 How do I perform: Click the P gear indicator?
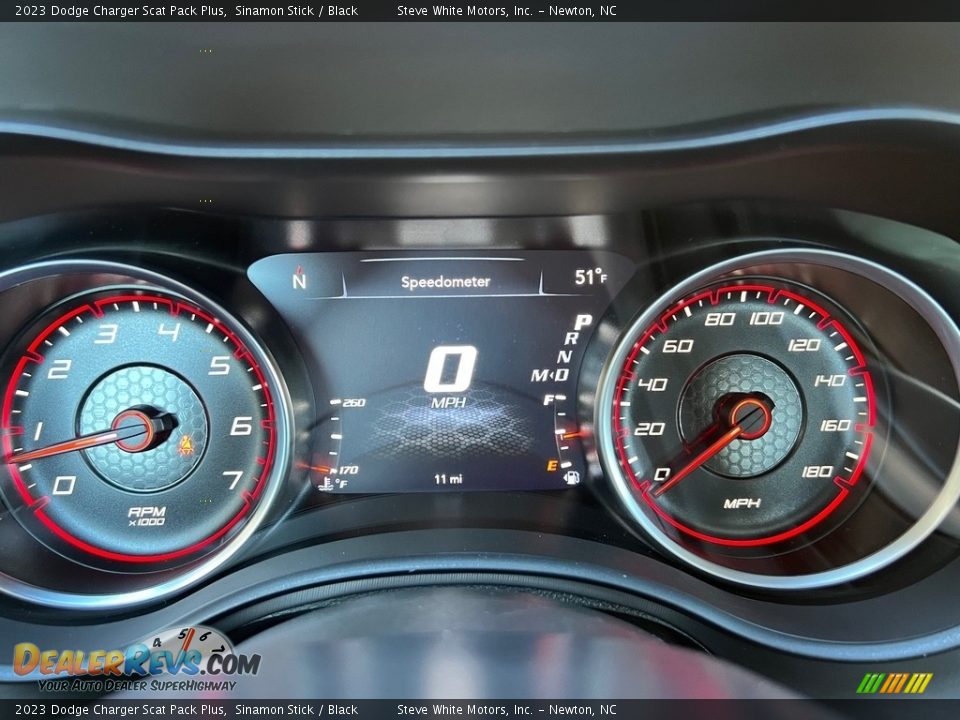tap(582, 323)
